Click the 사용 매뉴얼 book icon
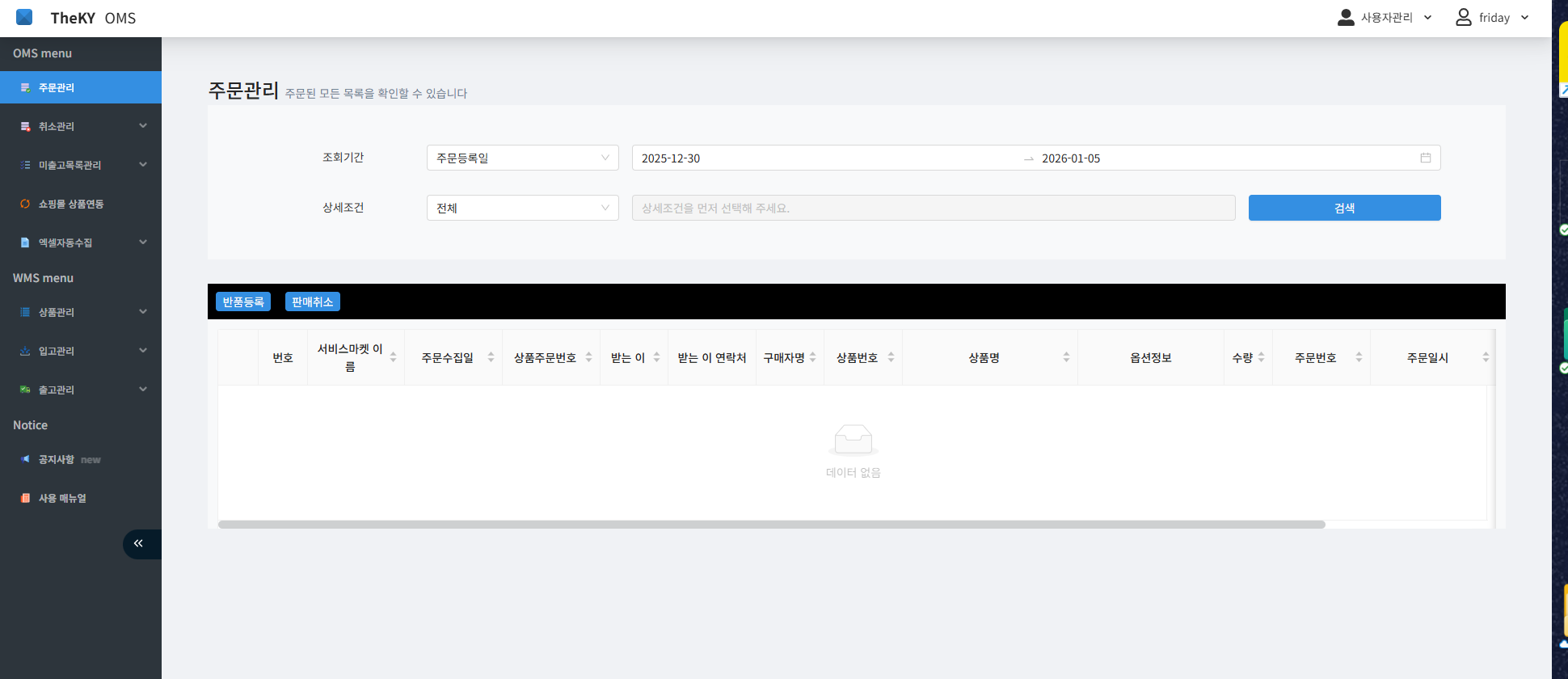This screenshot has width=1568, height=679. 25,498
